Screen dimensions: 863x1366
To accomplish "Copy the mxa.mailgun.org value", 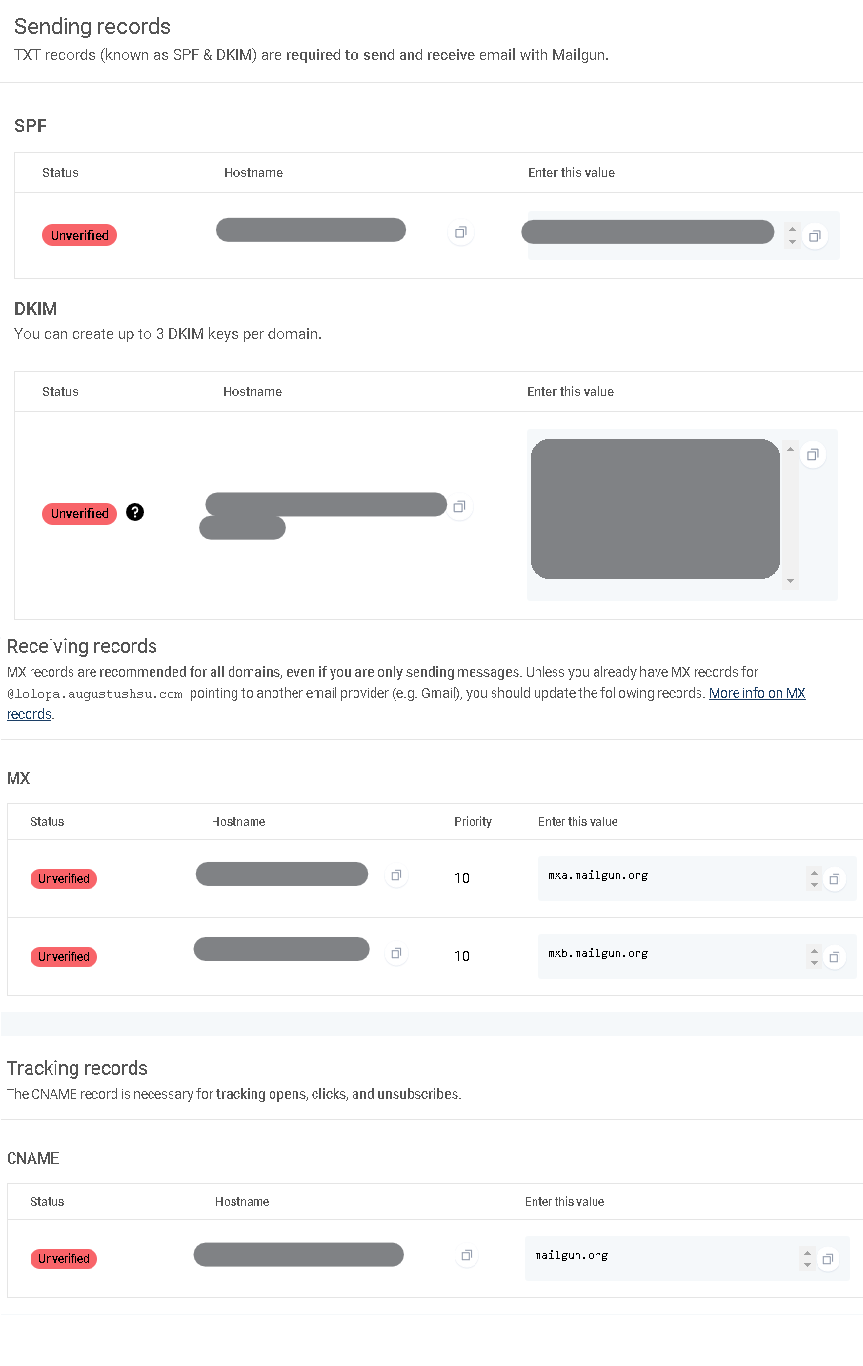I will click(834, 879).
